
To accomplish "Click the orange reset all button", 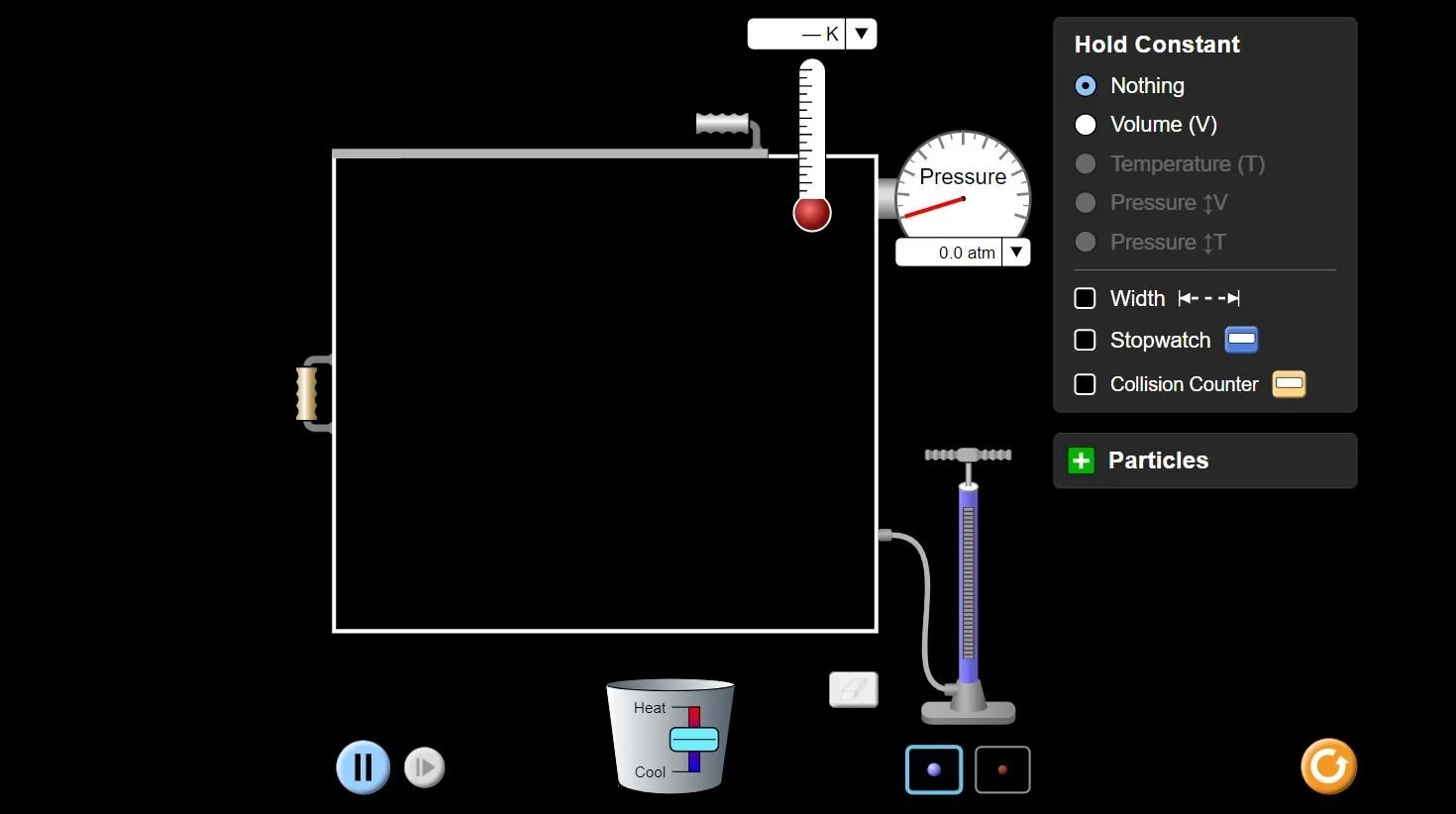I will 1328,765.
